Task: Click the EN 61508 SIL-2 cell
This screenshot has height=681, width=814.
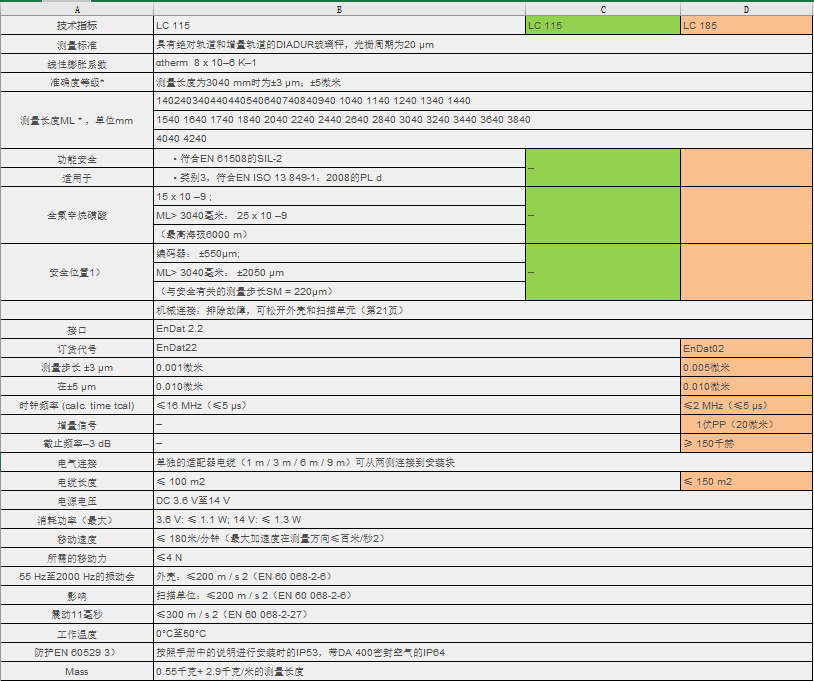Action: 339,158
